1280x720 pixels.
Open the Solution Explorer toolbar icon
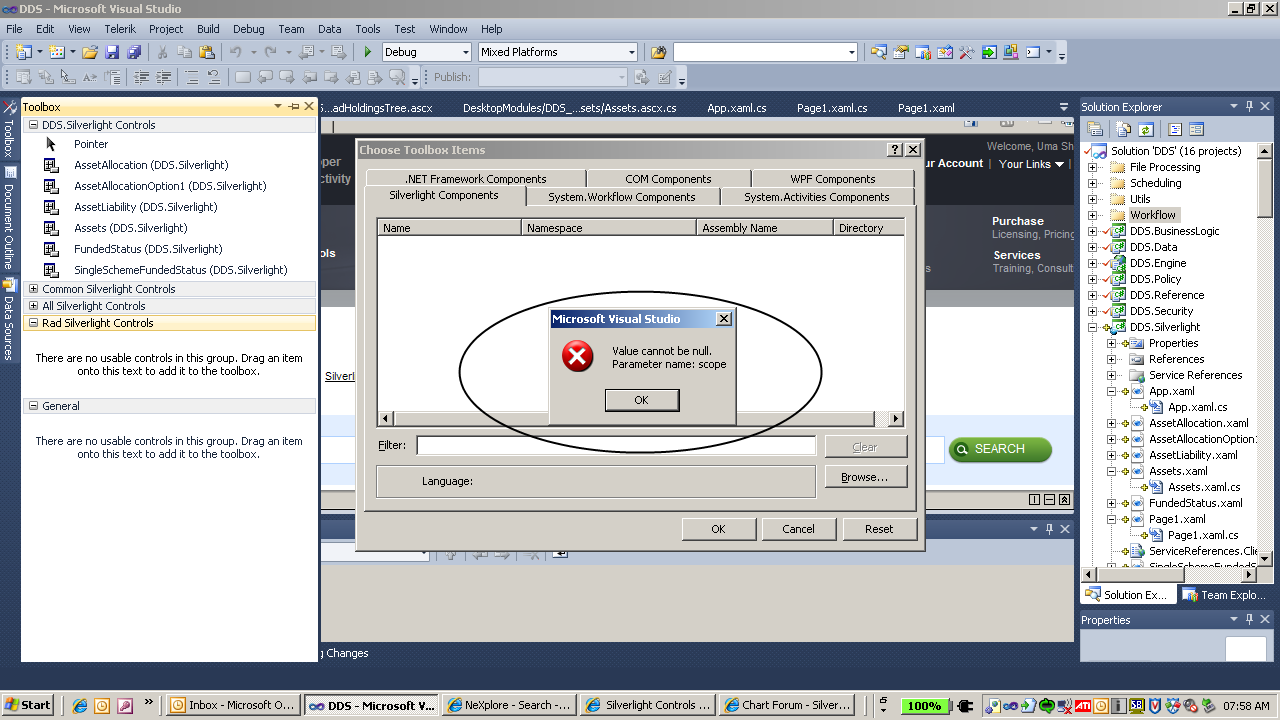coord(879,52)
